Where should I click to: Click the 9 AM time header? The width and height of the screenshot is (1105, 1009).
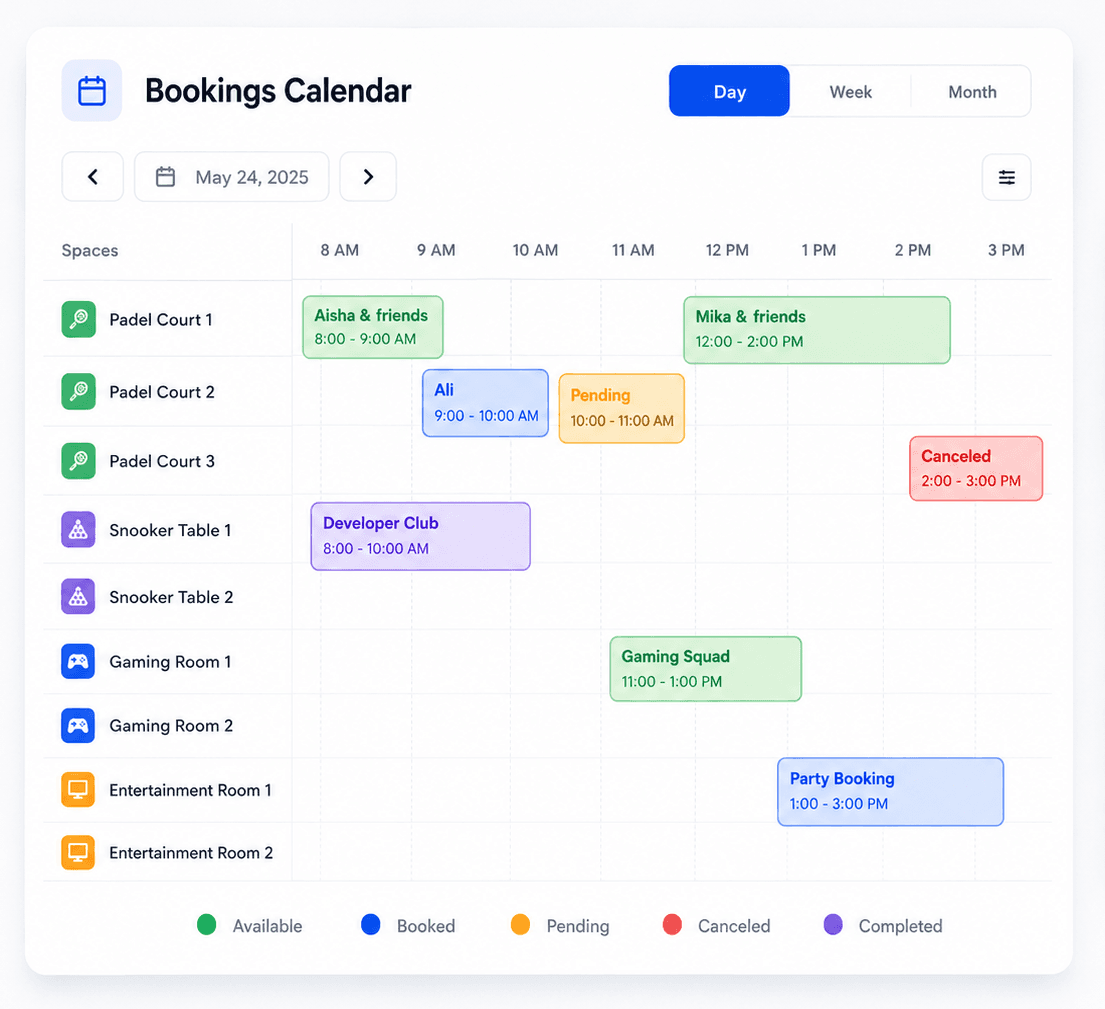tap(436, 250)
